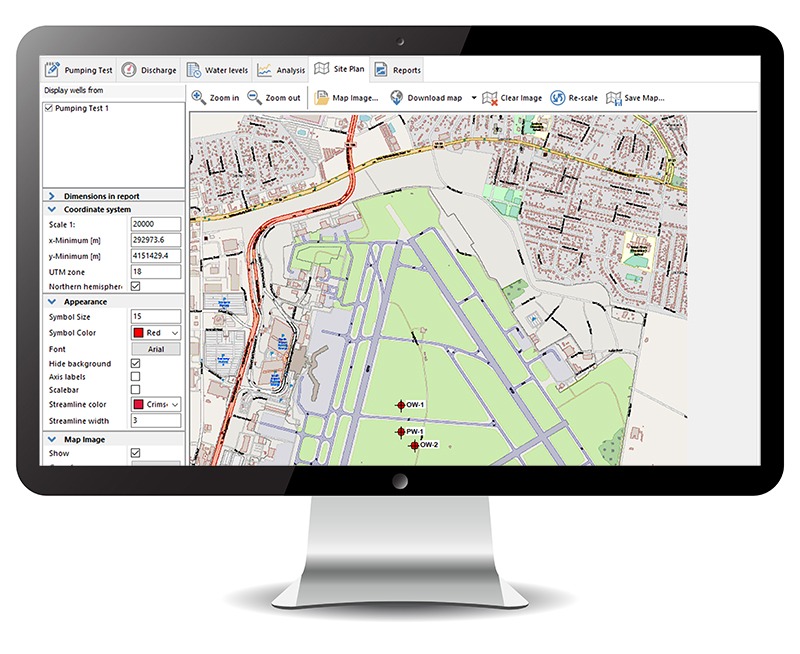Click the Save Map icon
800x654 pixels.
pos(614,98)
